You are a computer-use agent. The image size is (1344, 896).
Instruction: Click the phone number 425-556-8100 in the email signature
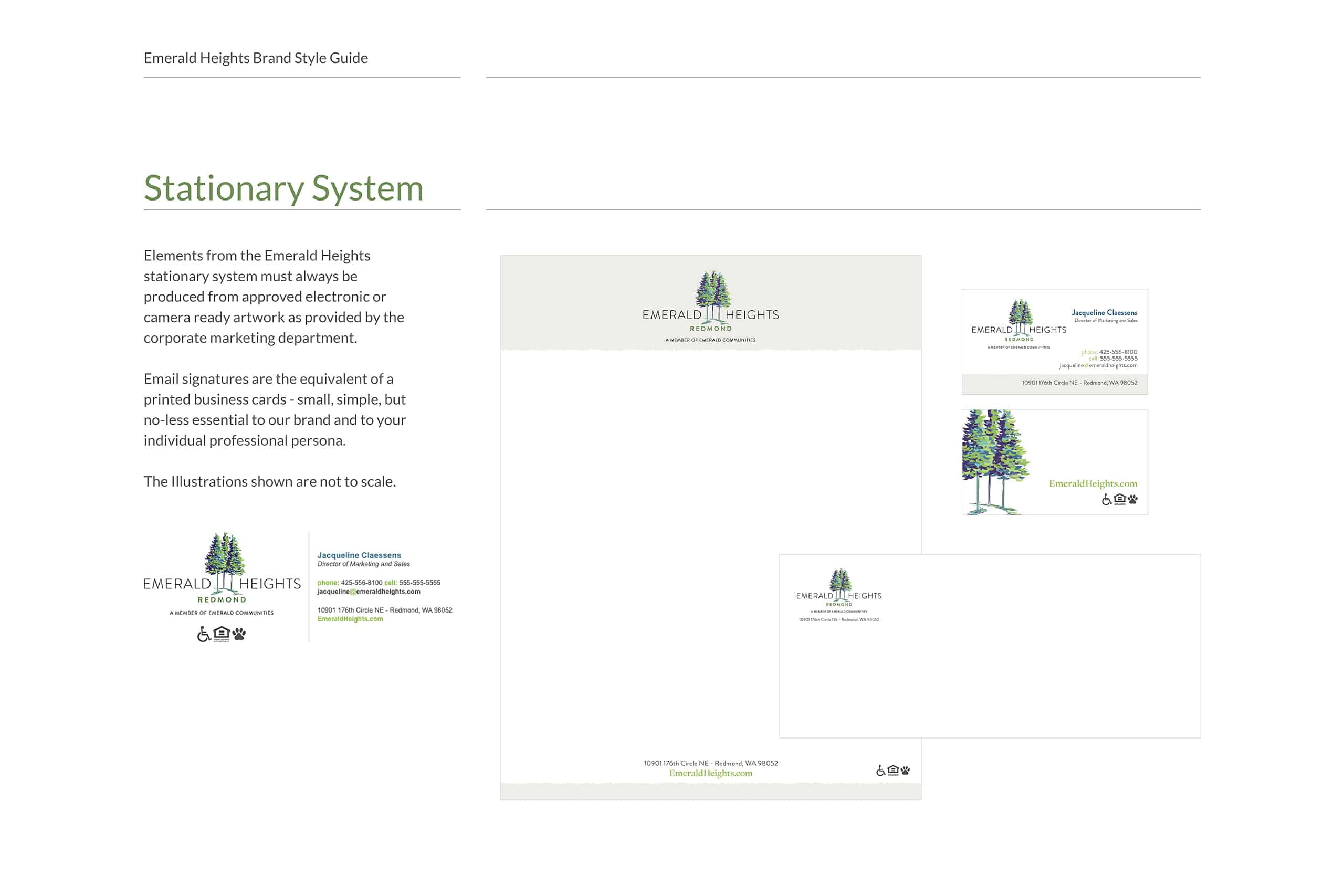pos(362,583)
